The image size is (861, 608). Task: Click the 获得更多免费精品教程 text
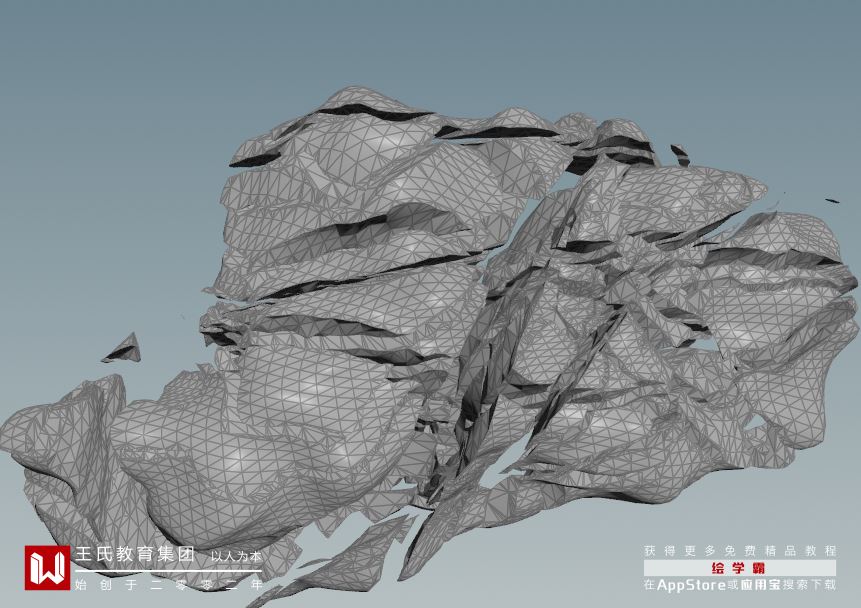740,551
